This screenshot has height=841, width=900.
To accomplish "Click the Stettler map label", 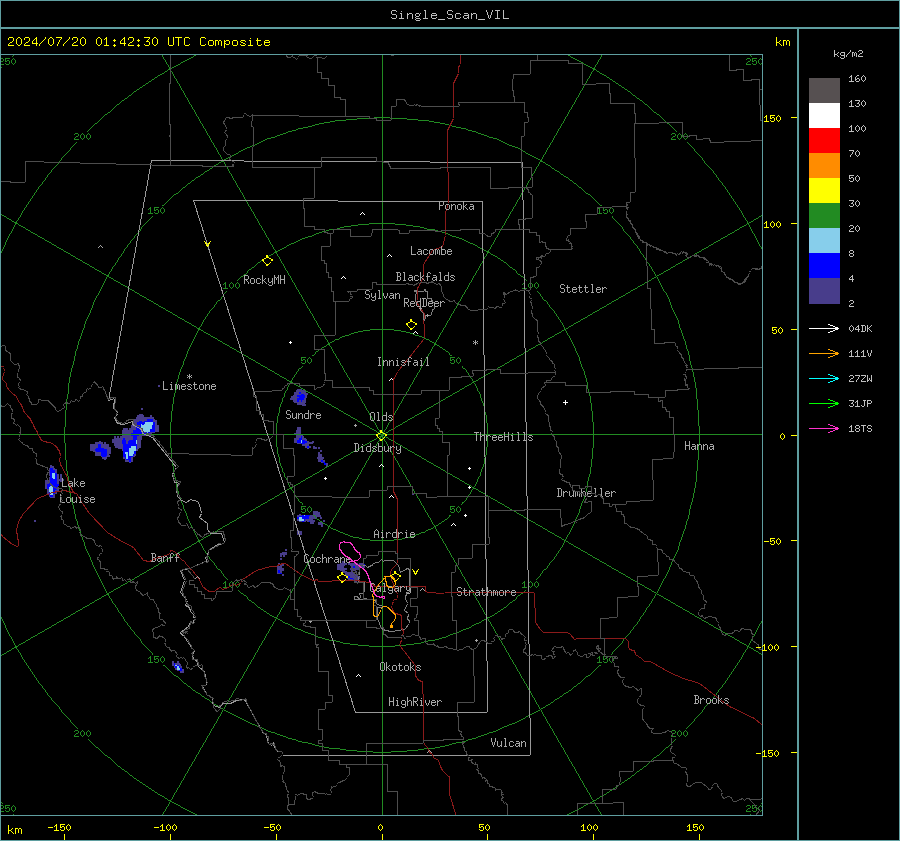I will [x=583, y=289].
